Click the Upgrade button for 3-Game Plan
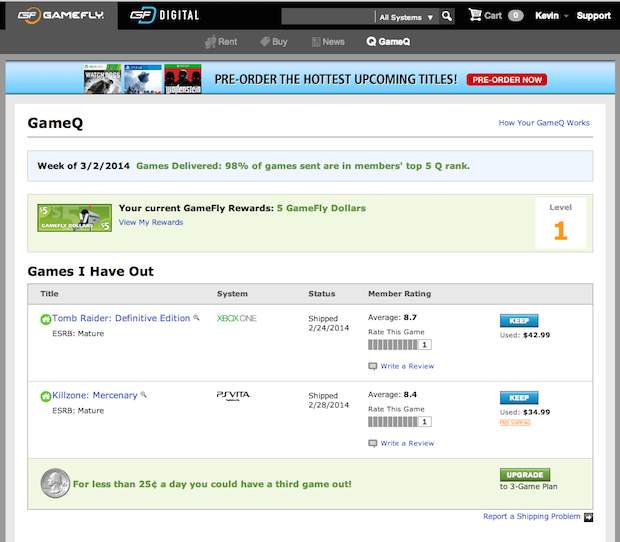Viewport: 620px width, 542px height. tap(525, 474)
